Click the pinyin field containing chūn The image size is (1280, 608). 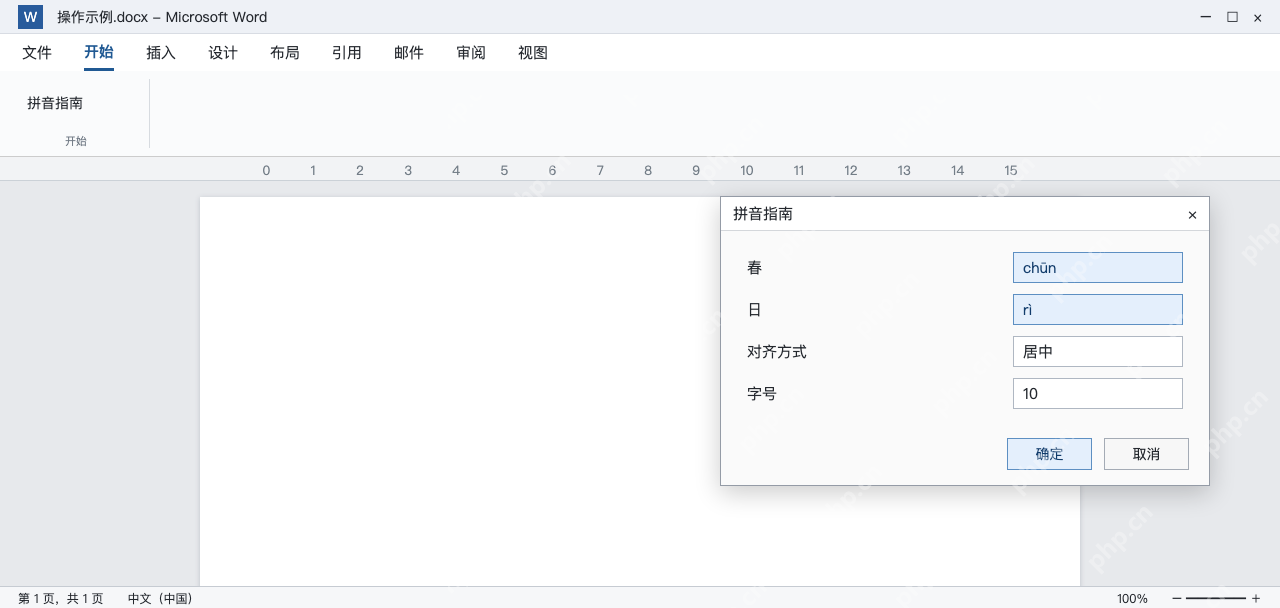pos(1098,268)
